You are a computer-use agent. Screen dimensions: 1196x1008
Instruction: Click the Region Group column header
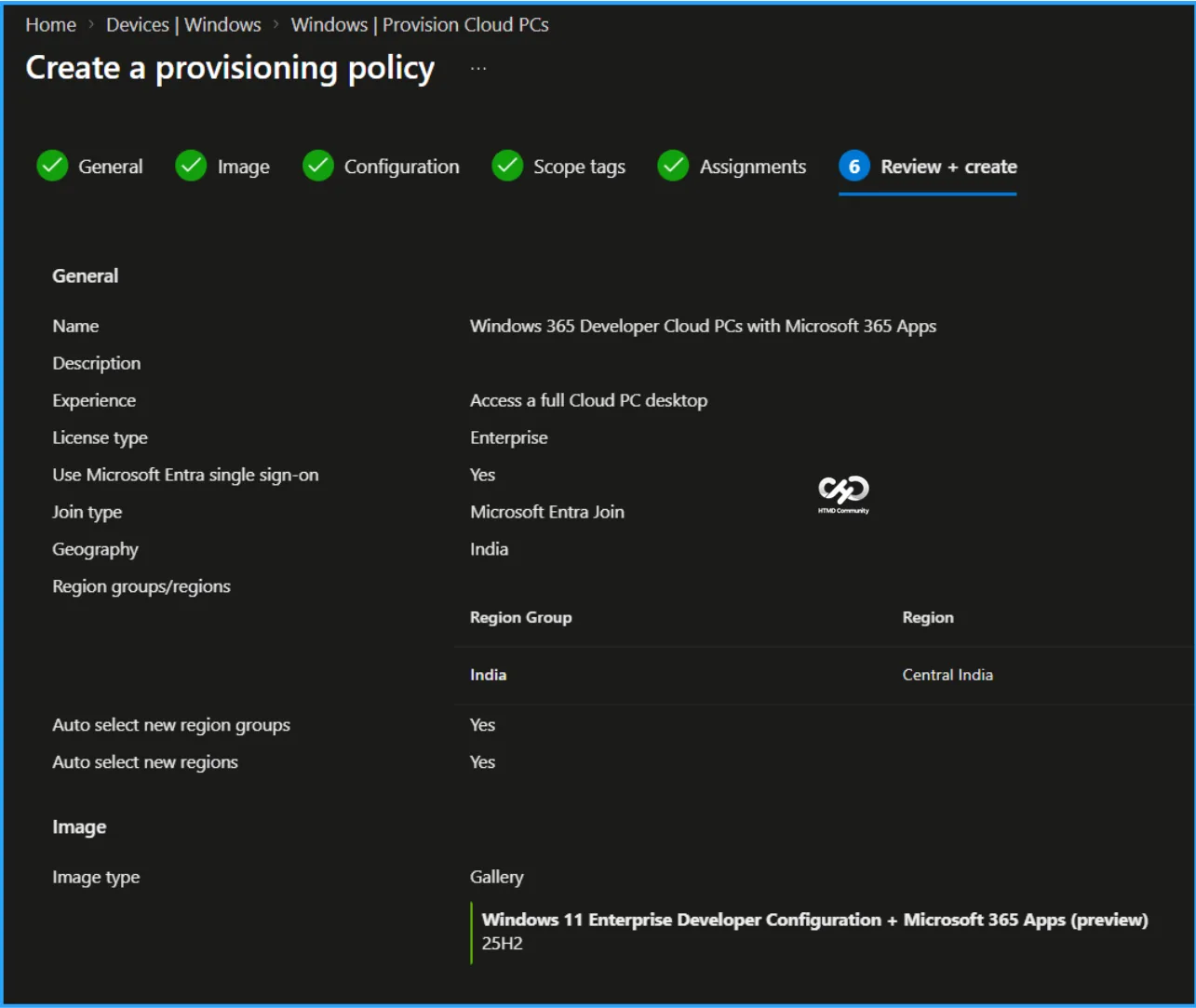(521, 617)
